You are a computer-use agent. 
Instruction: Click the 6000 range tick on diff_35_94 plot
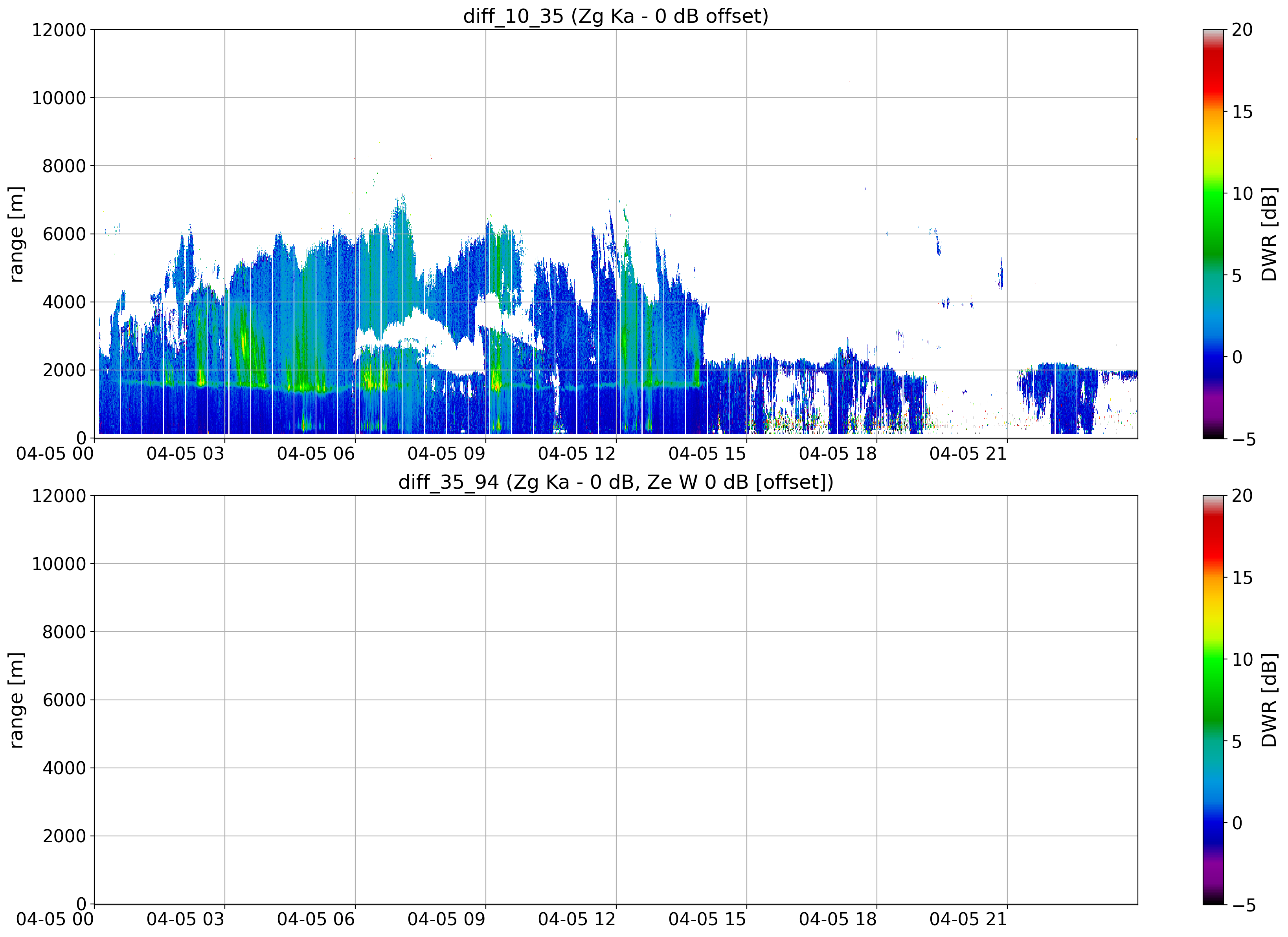coord(64,700)
